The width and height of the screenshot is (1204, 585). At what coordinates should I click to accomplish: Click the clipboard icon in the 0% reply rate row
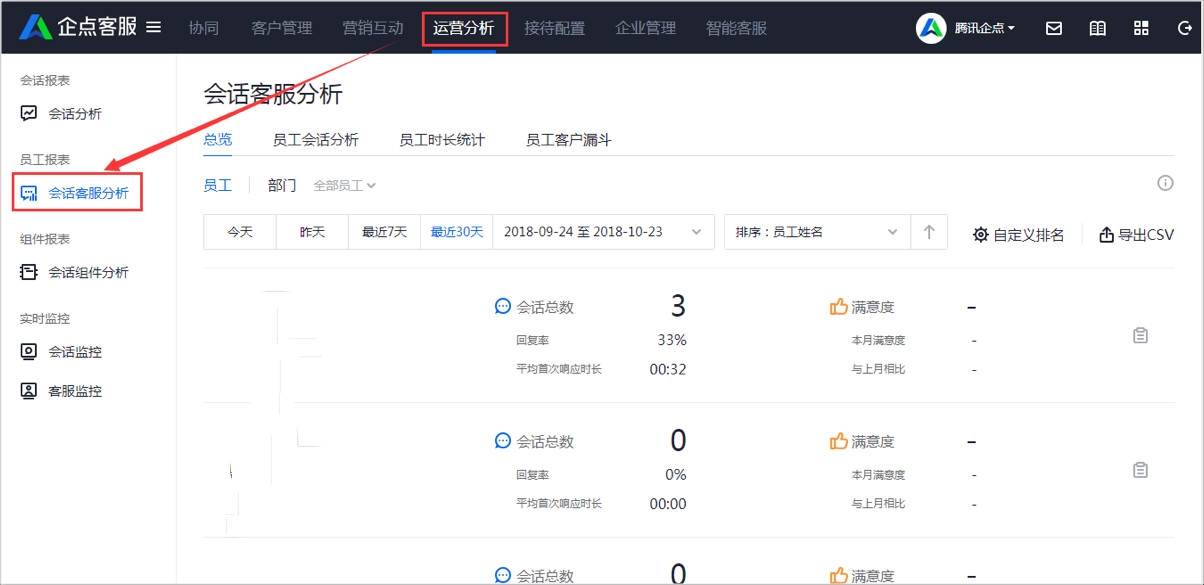coord(1140,470)
